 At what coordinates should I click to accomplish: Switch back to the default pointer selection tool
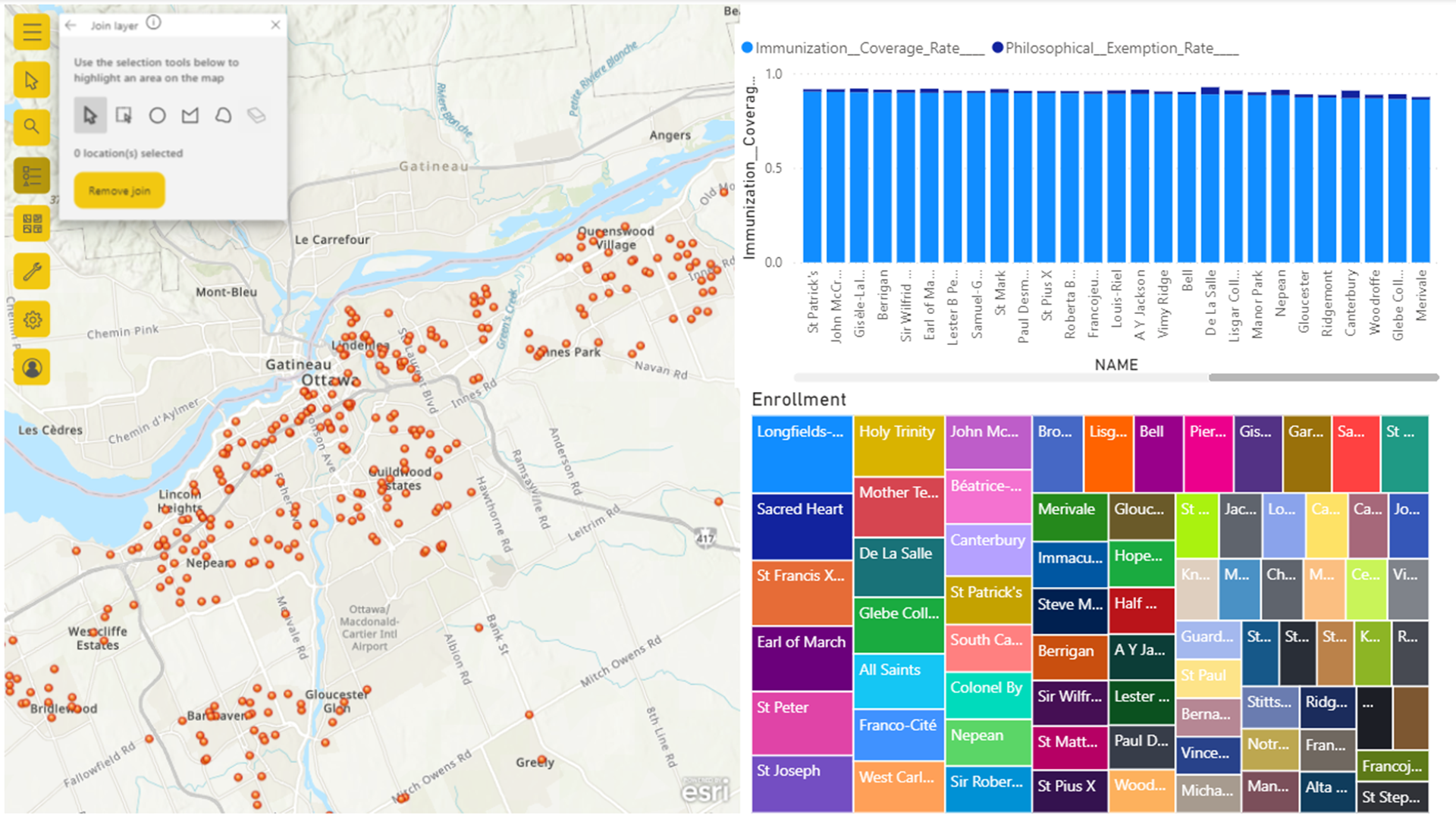click(89, 115)
